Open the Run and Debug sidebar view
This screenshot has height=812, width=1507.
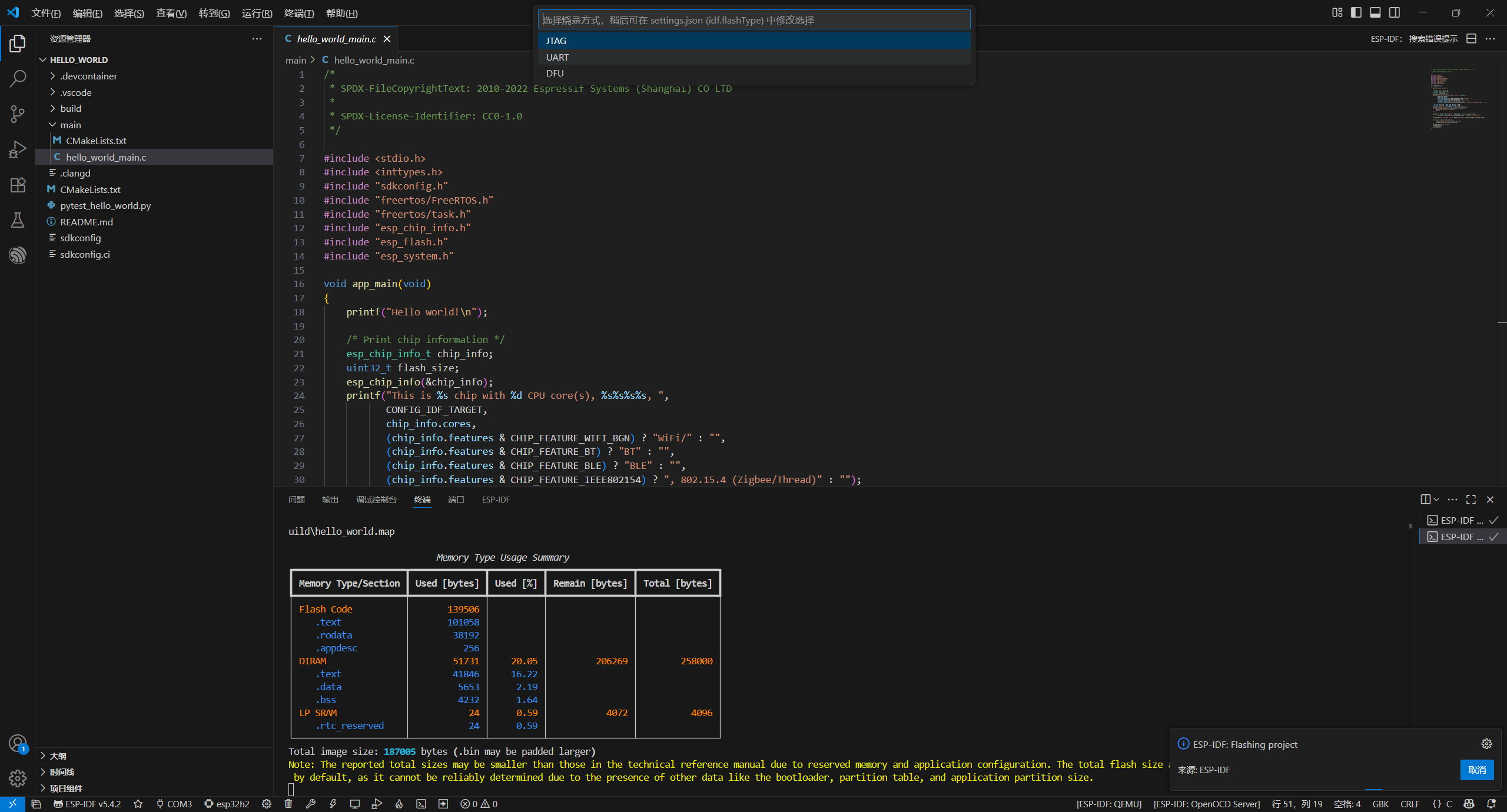coord(18,149)
